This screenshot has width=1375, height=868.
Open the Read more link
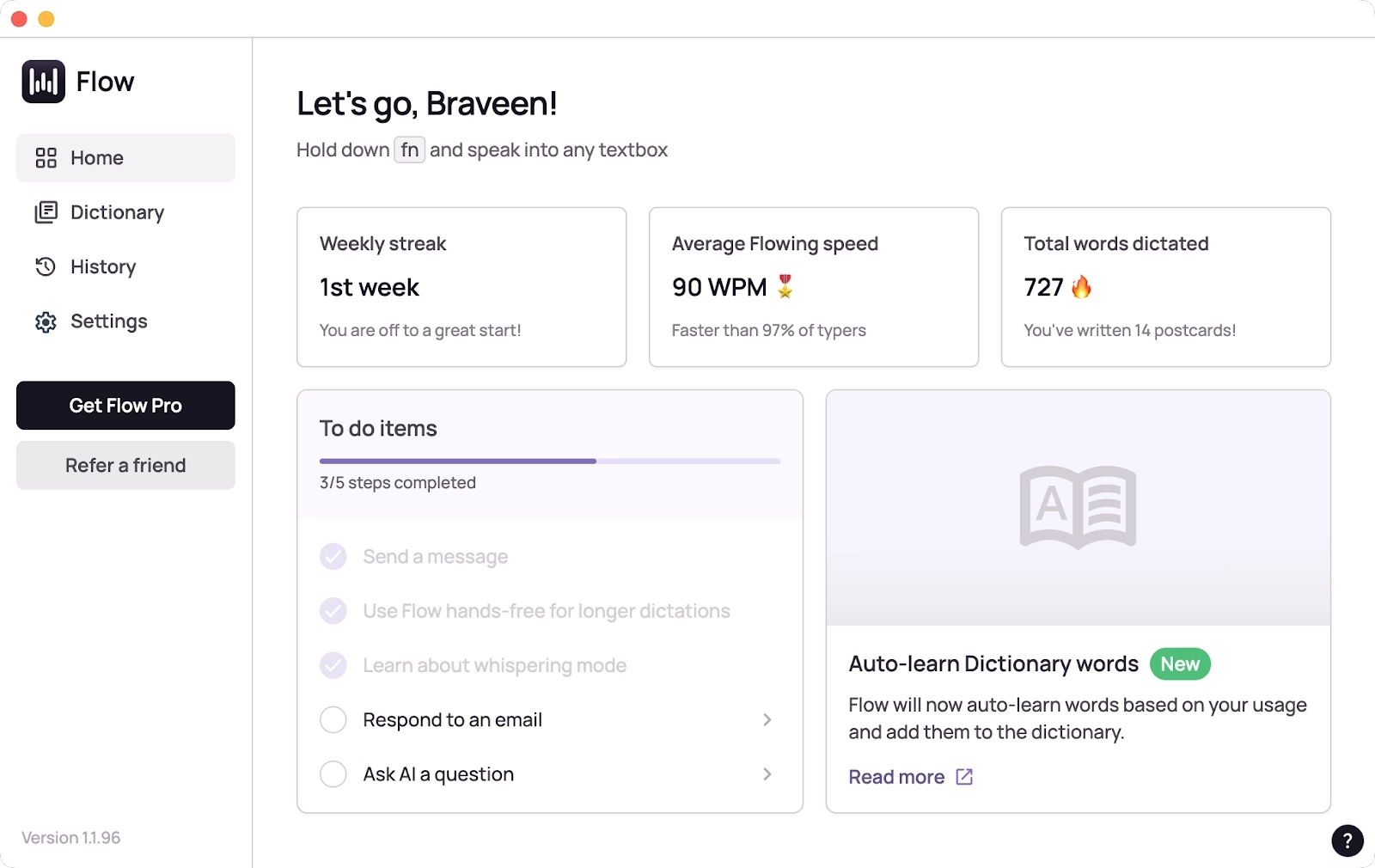[x=895, y=776]
